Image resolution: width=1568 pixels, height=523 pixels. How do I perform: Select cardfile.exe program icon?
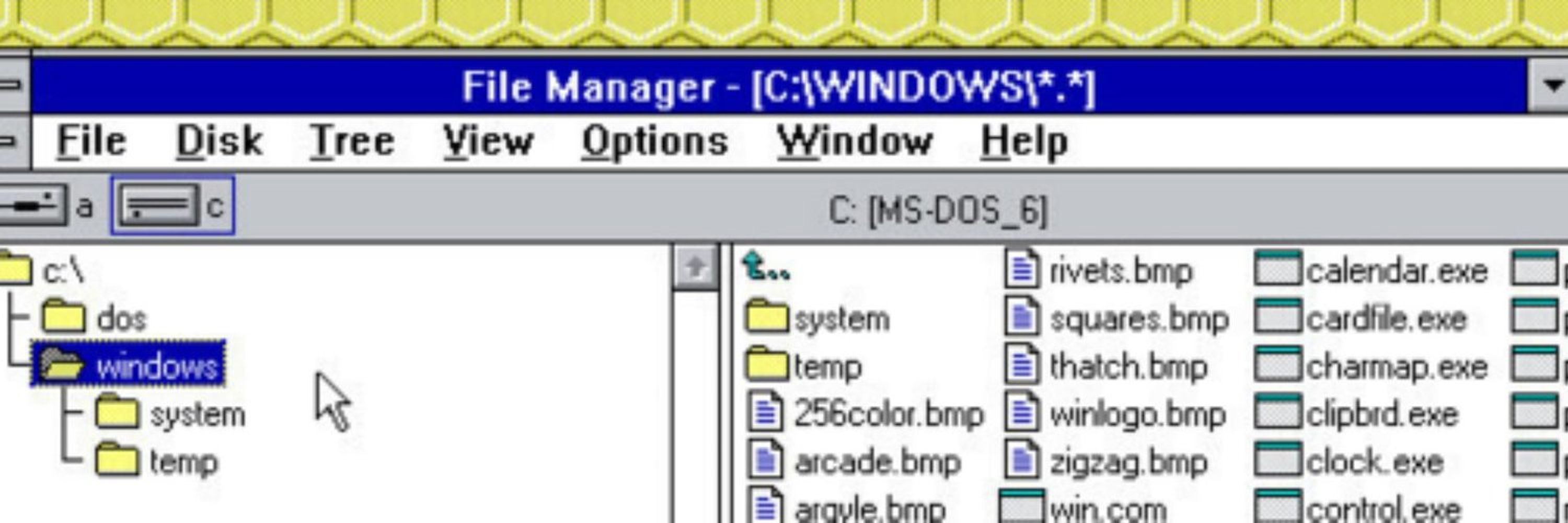(x=1278, y=316)
